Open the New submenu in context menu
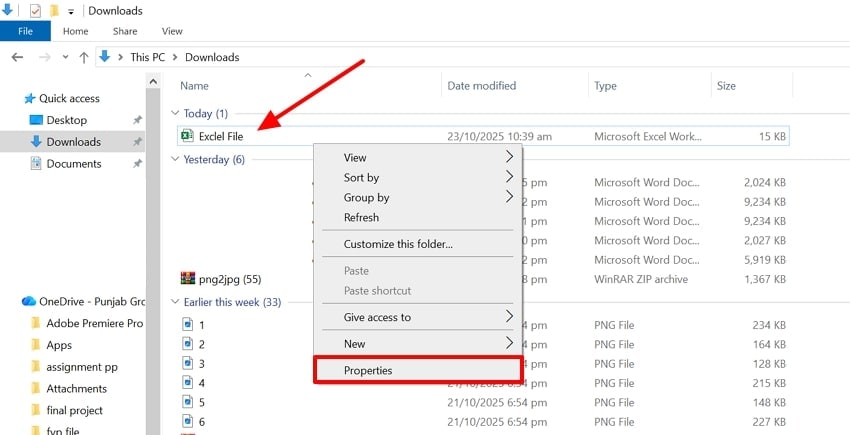The image size is (850, 435). (418, 343)
